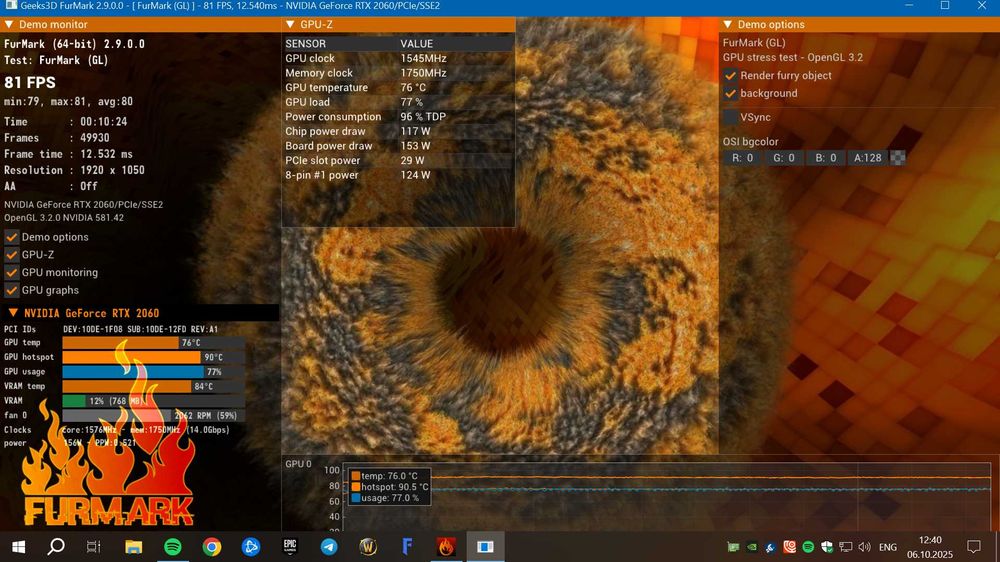This screenshot has width=1000, height=562.
Task: Open the blue F app in taskbar
Action: 407,547
